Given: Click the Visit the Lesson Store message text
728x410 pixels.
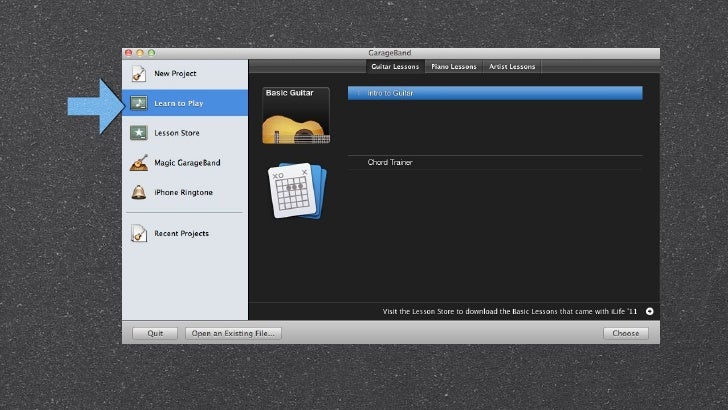Looking at the screenshot, I should pos(510,311).
